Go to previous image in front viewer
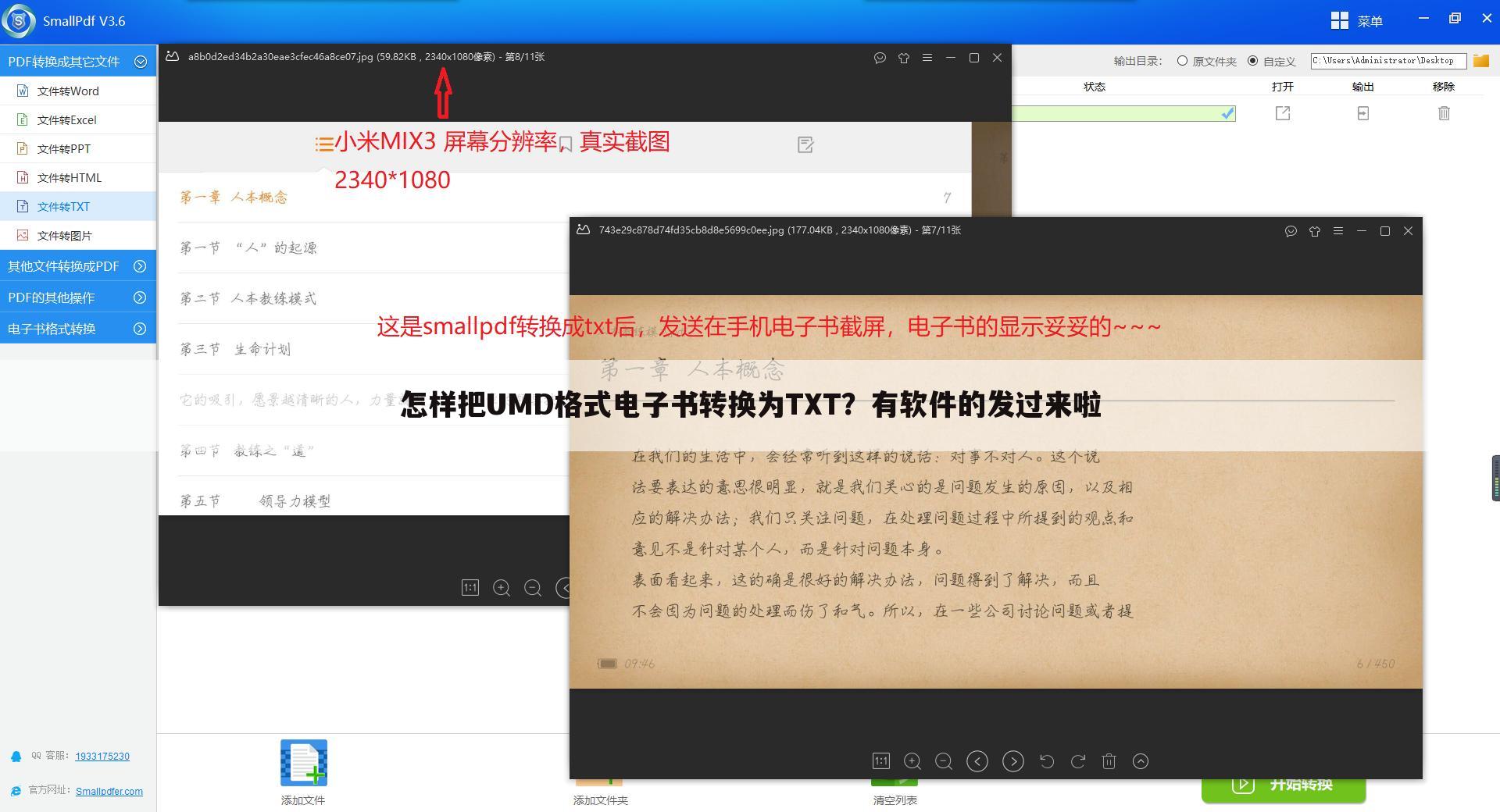Viewport: 1500px width, 812px height. [977, 760]
